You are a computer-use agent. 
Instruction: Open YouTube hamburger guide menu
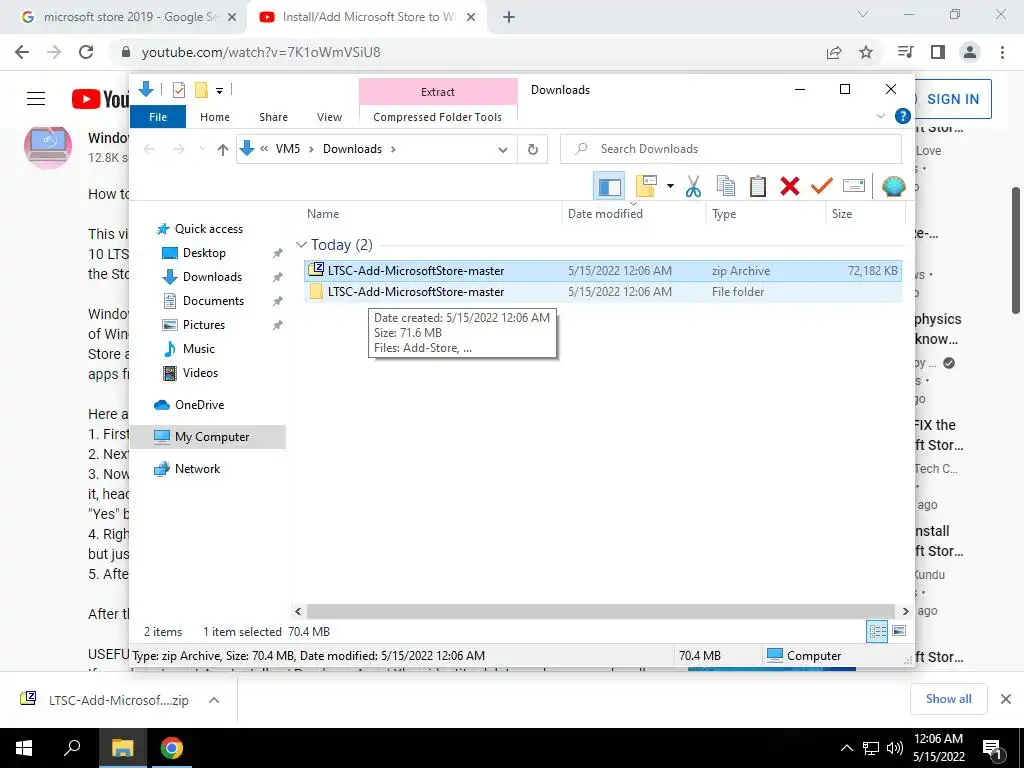tap(36, 99)
